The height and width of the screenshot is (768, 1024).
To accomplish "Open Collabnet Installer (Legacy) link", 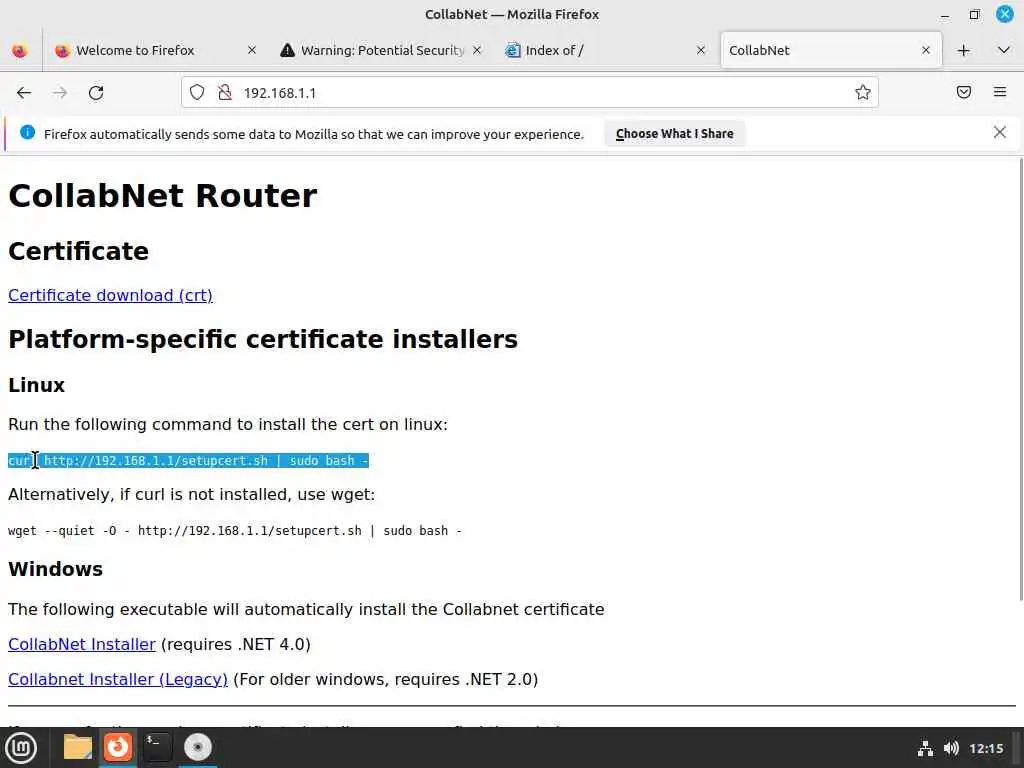I will (118, 680).
